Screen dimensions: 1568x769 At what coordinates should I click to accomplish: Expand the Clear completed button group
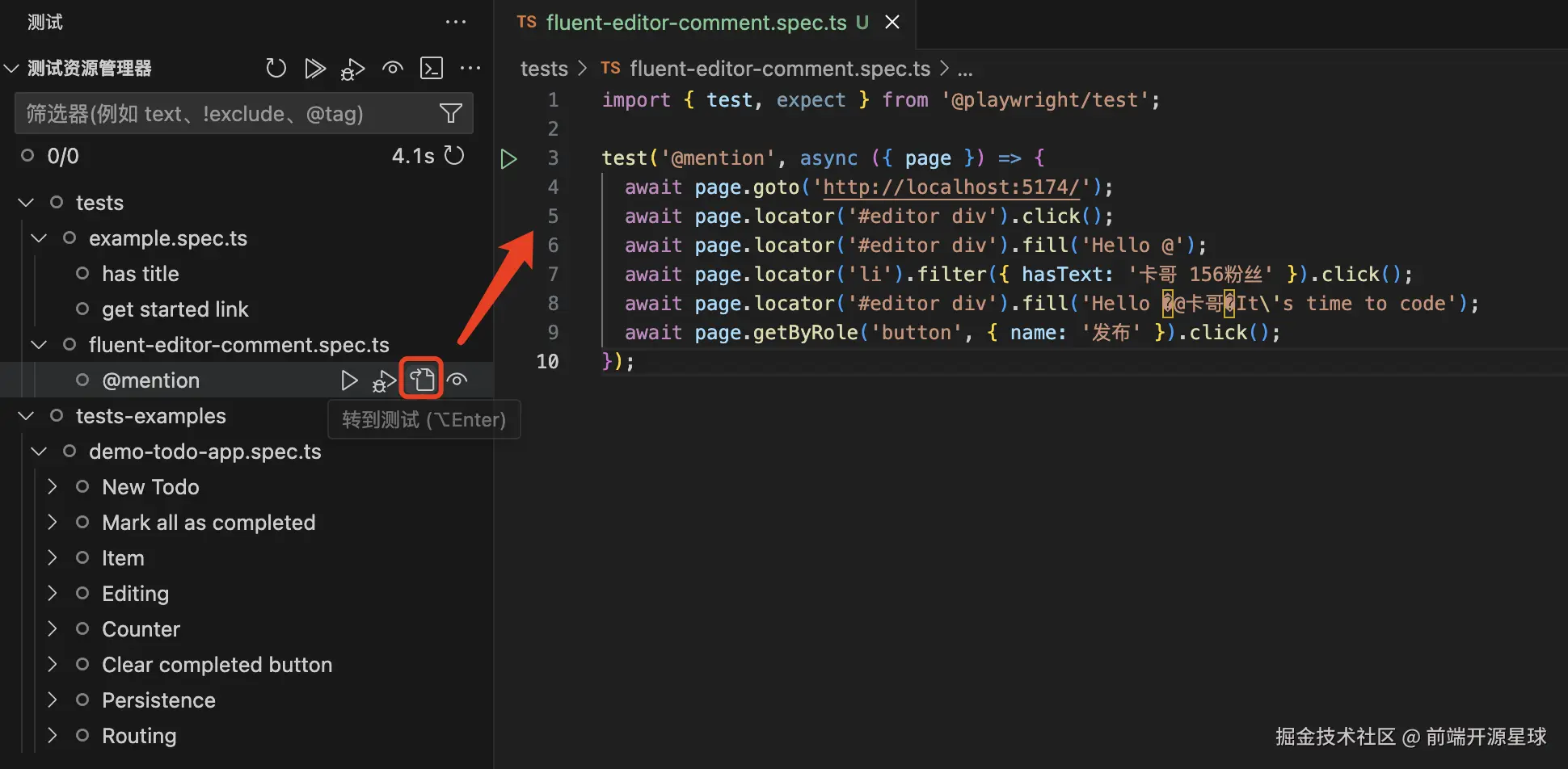(52, 665)
